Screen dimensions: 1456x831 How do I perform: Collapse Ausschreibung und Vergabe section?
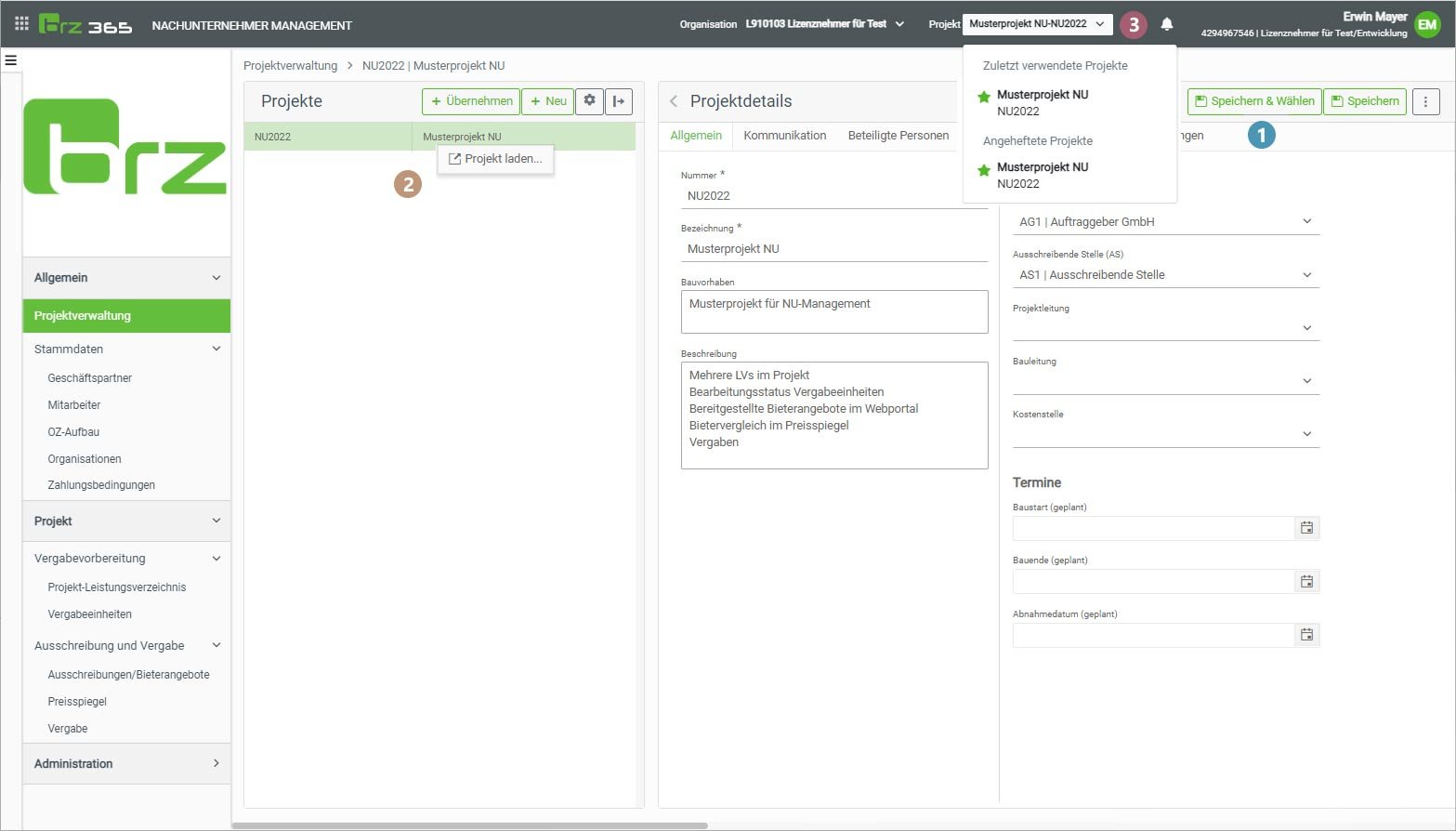click(x=126, y=646)
